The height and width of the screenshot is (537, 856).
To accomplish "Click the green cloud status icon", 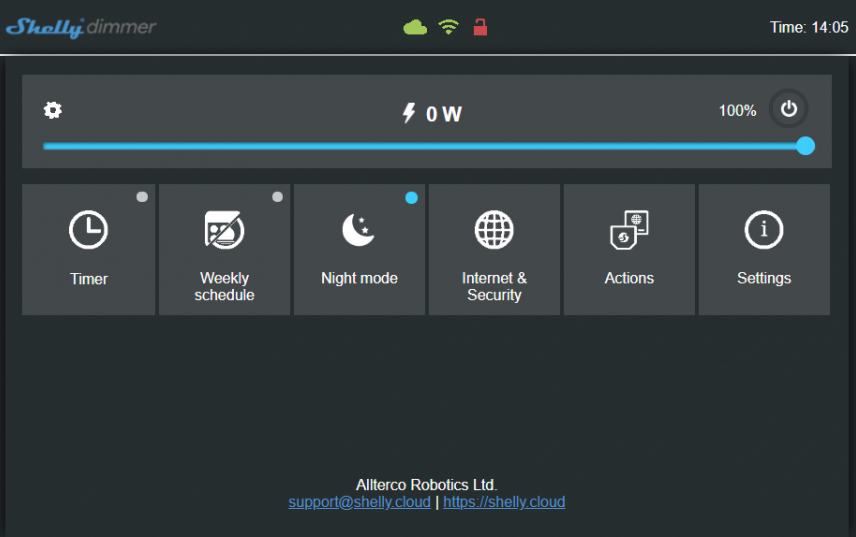I will pyautogui.click(x=415, y=27).
